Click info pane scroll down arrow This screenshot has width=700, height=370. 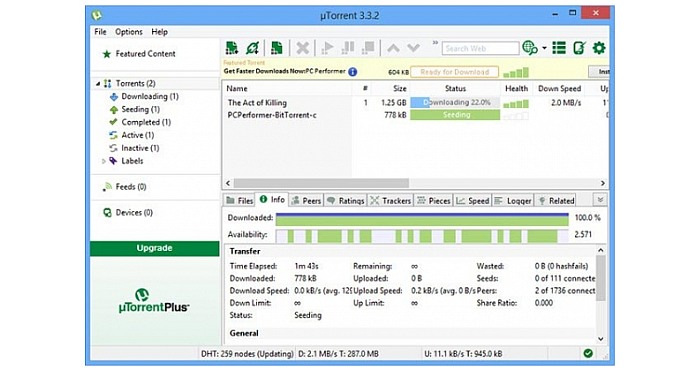point(601,339)
